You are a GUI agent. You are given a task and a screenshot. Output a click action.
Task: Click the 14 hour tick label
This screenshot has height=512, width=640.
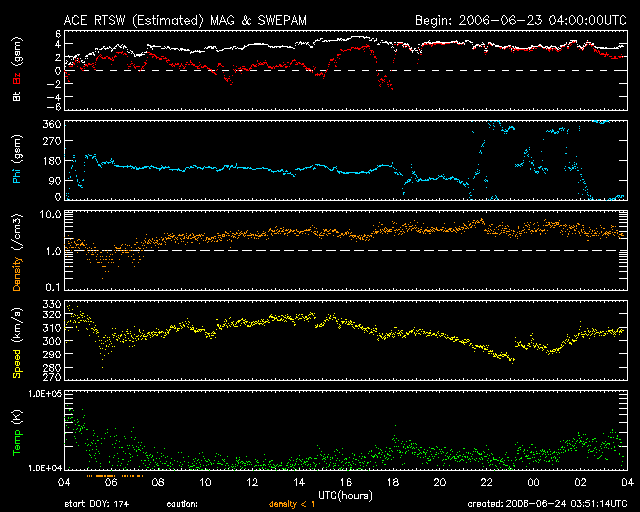299,483
